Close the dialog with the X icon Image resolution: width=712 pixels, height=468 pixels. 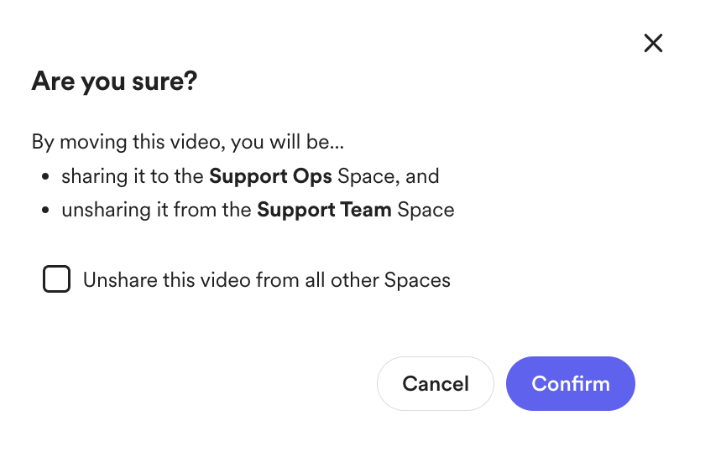pyautogui.click(x=653, y=43)
